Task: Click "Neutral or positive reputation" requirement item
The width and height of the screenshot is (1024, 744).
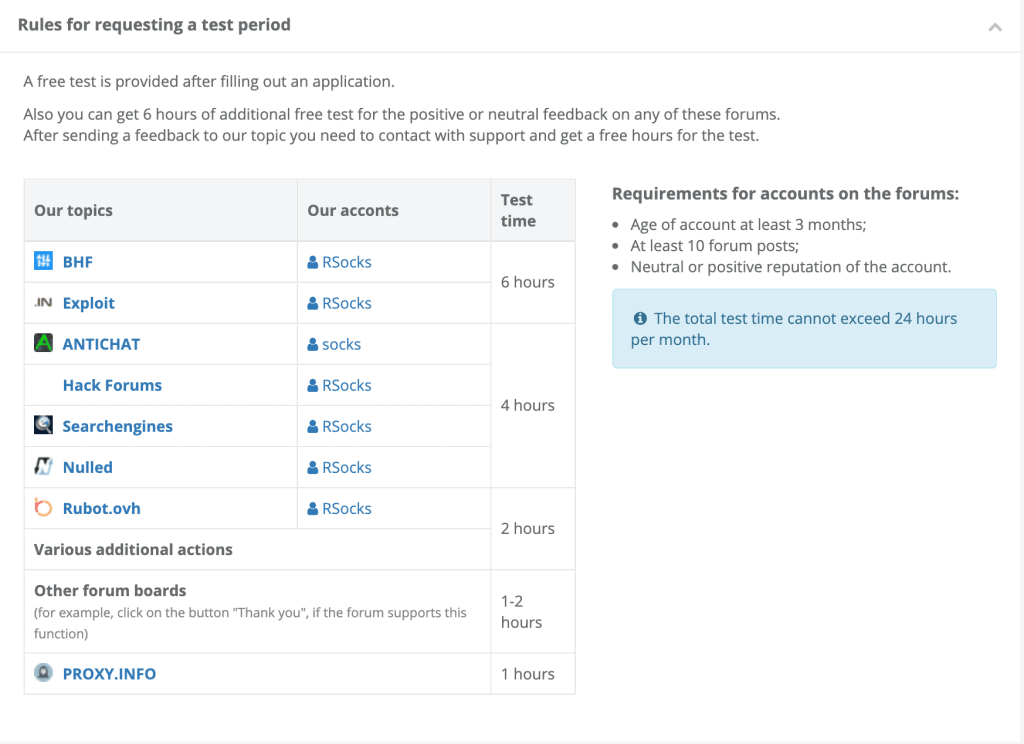Action: [x=791, y=267]
